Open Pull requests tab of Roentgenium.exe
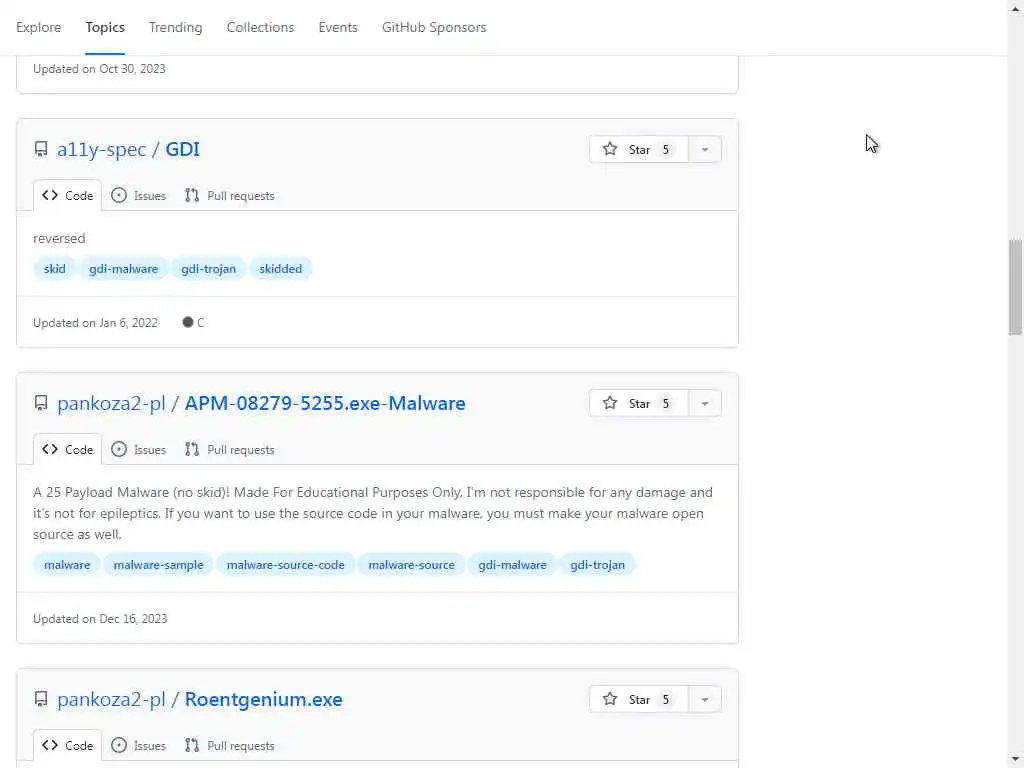 (x=229, y=746)
